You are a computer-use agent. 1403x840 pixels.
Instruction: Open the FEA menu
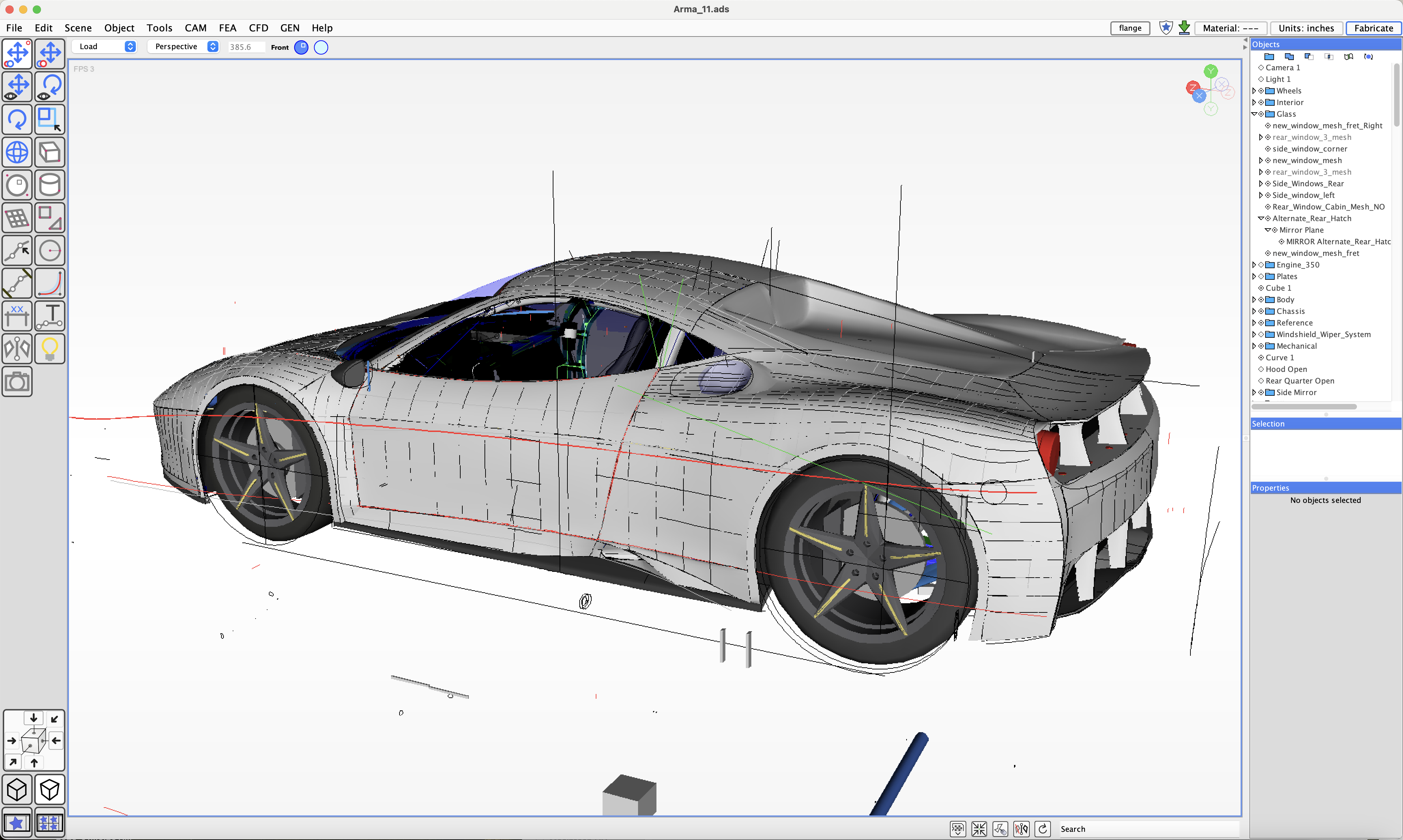click(x=228, y=28)
